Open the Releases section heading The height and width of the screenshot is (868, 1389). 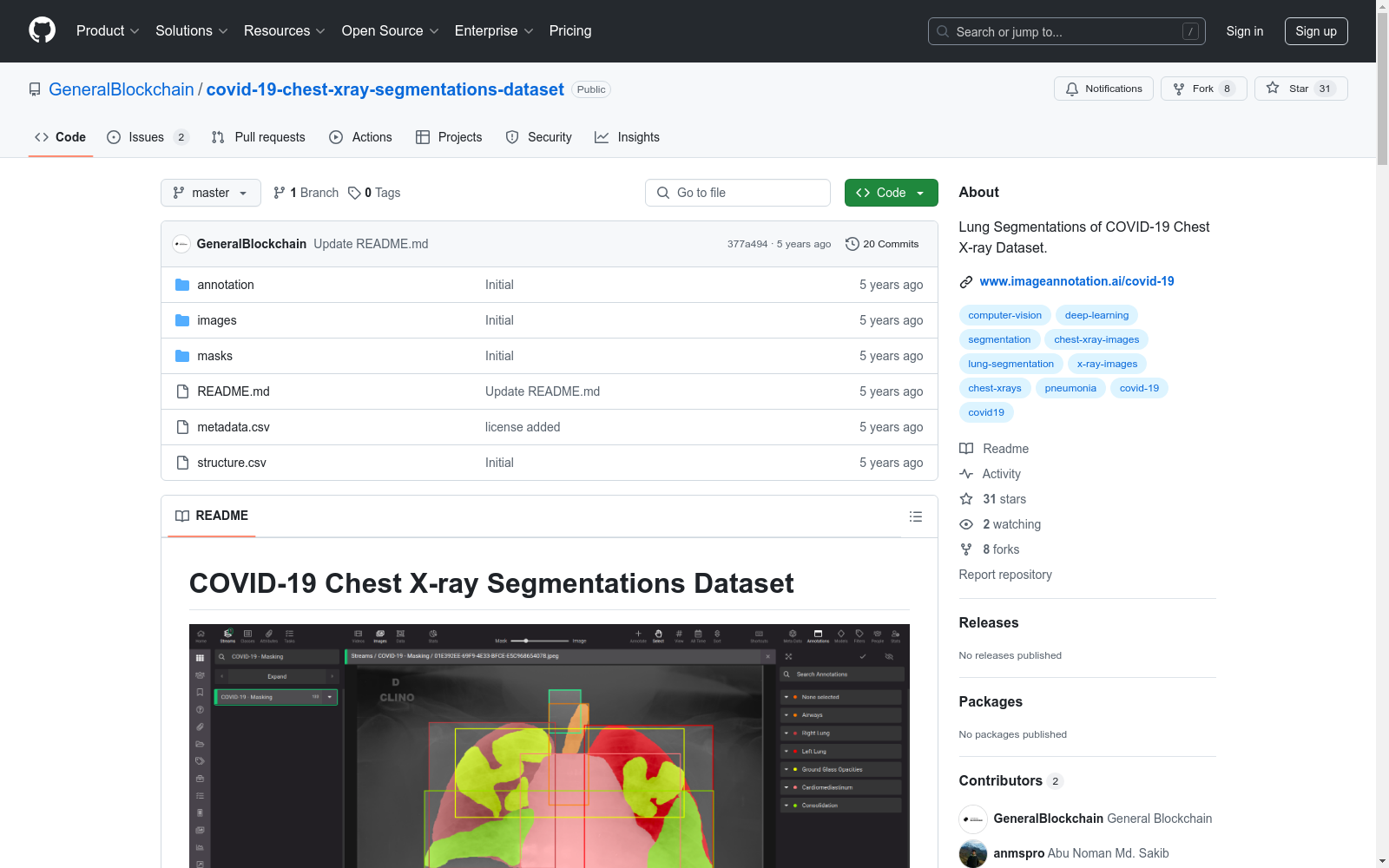[989, 622]
